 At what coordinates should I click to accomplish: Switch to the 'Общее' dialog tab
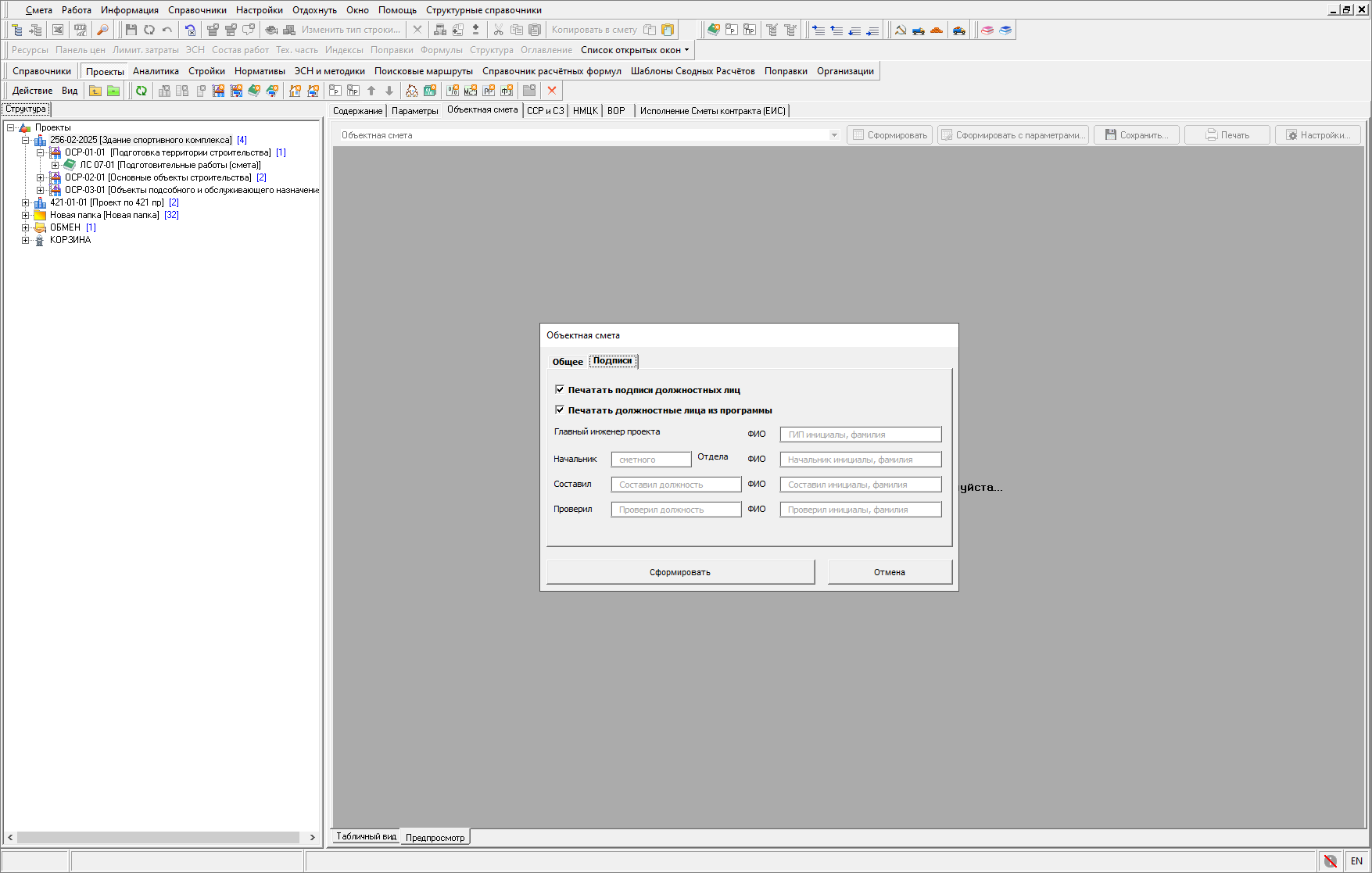pos(568,362)
